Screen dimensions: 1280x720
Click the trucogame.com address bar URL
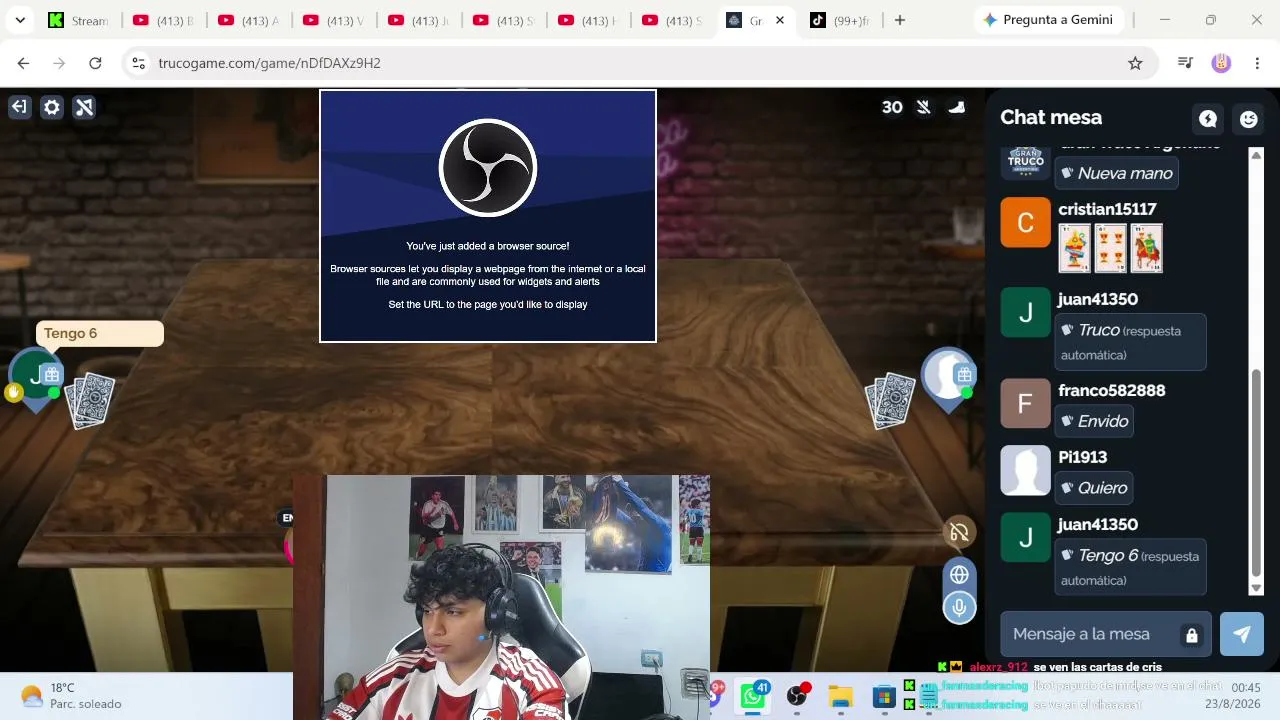click(x=270, y=63)
